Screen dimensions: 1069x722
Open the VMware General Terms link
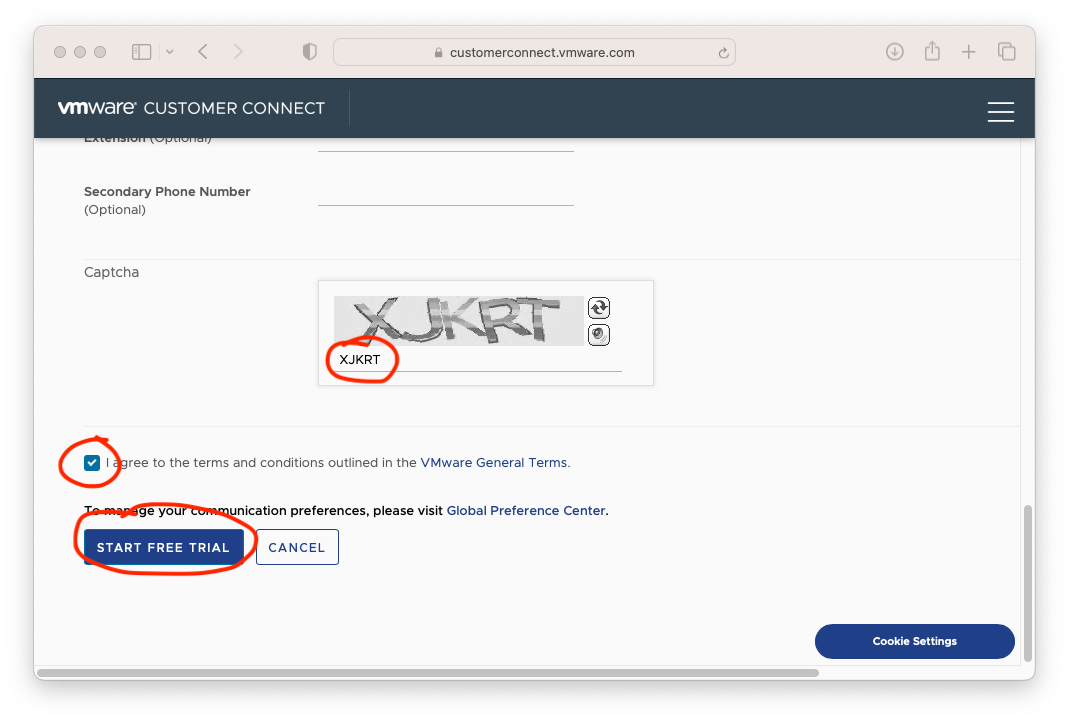[494, 463]
